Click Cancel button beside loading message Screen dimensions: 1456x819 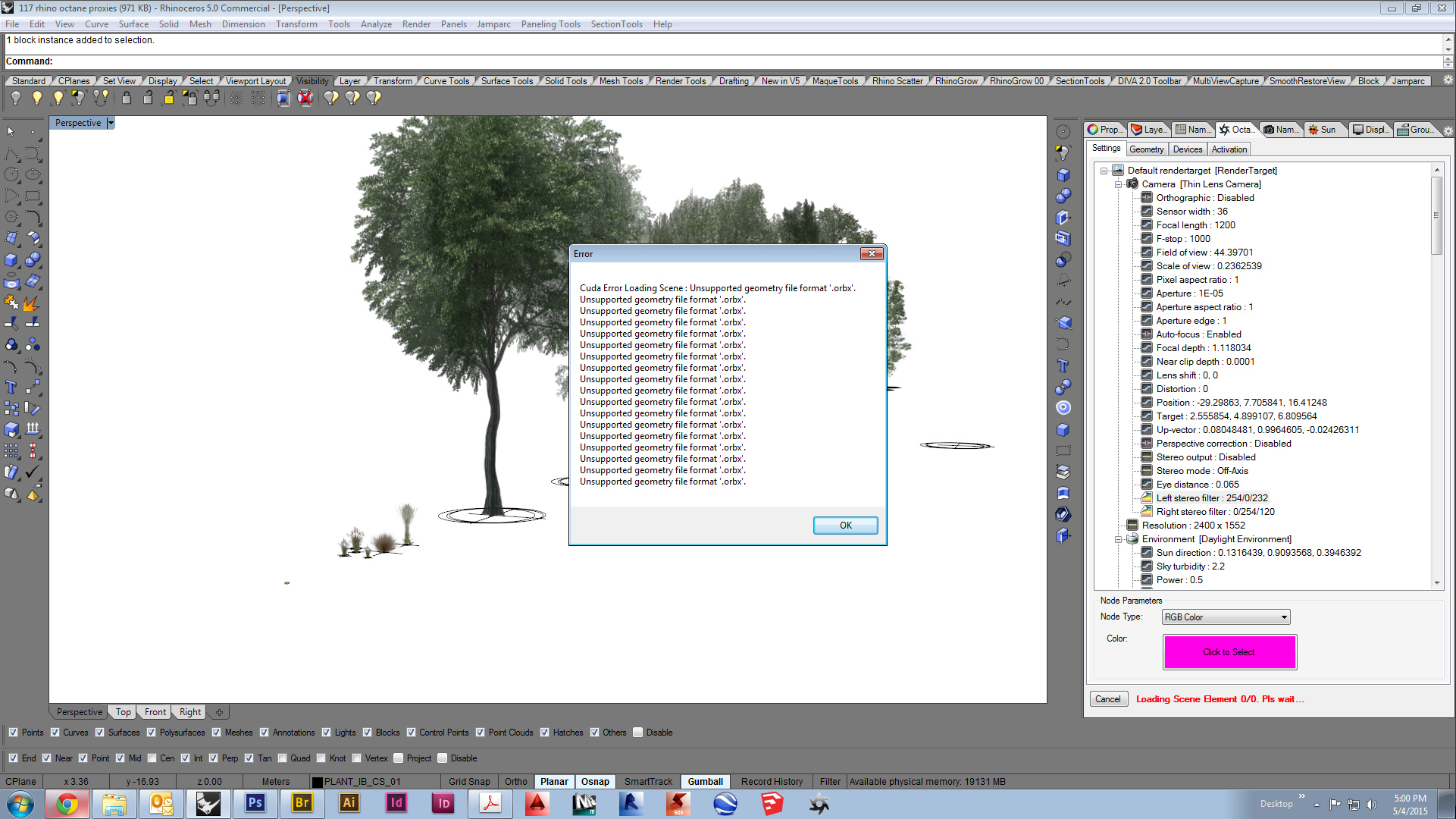[1107, 699]
